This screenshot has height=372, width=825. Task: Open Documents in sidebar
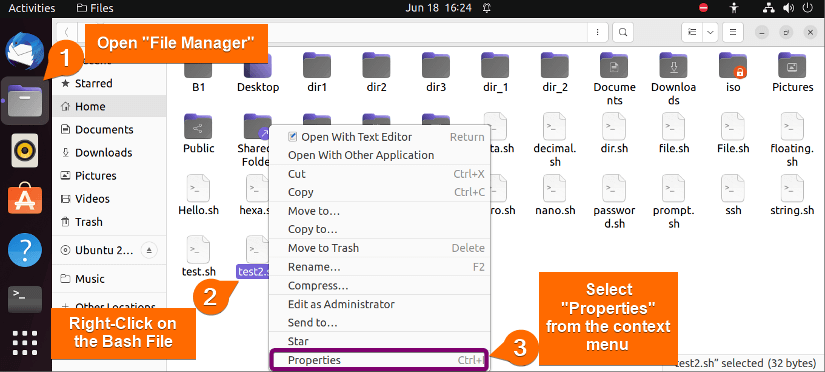pyautogui.click(x=109, y=129)
